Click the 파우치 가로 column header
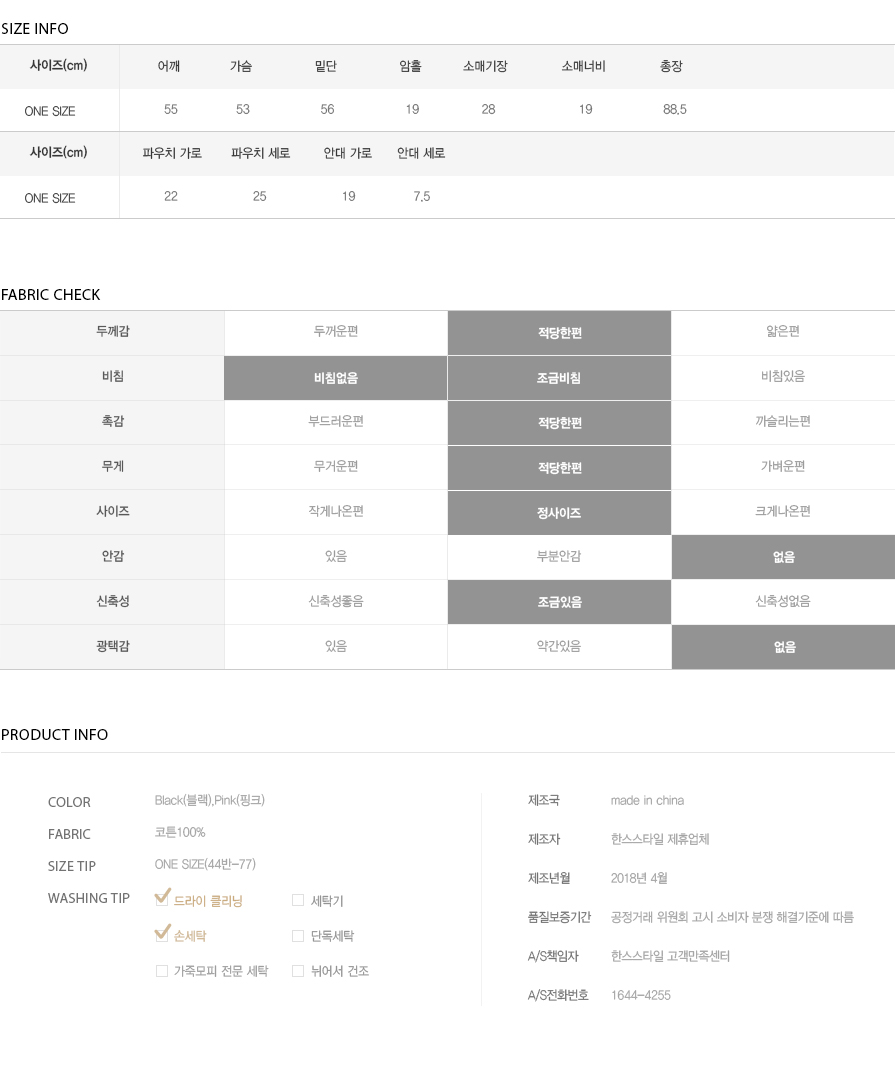895x1081 pixels. 172,153
